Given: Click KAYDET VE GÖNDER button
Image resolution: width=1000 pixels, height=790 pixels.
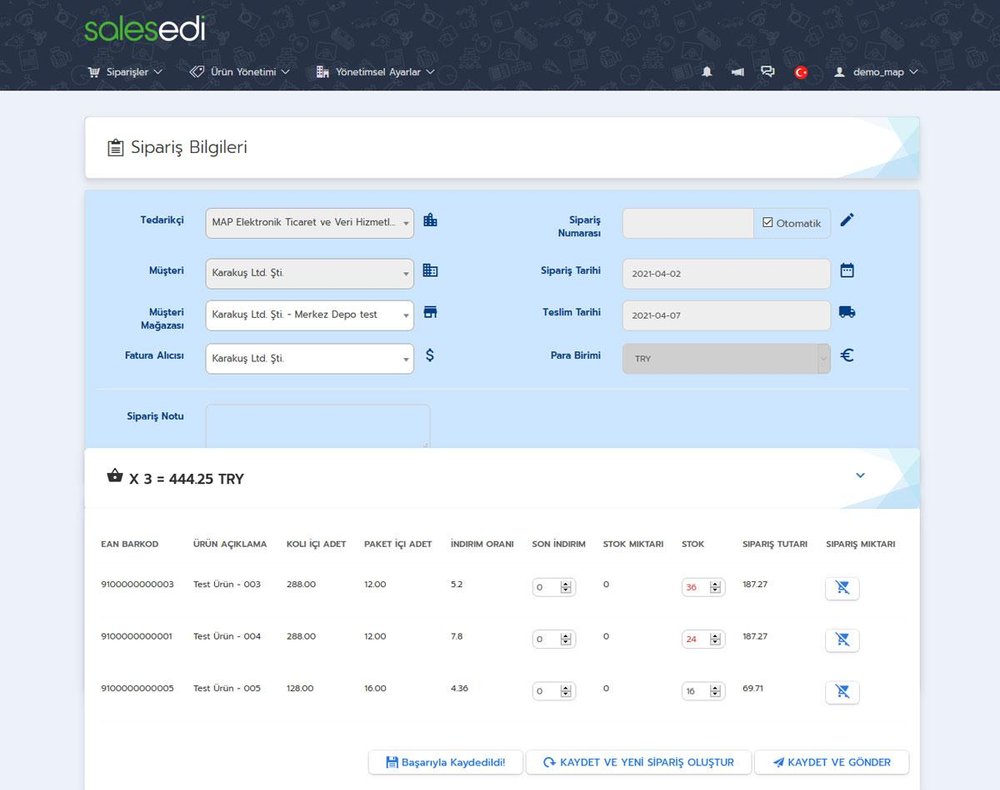Looking at the screenshot, I should (831, 761).
